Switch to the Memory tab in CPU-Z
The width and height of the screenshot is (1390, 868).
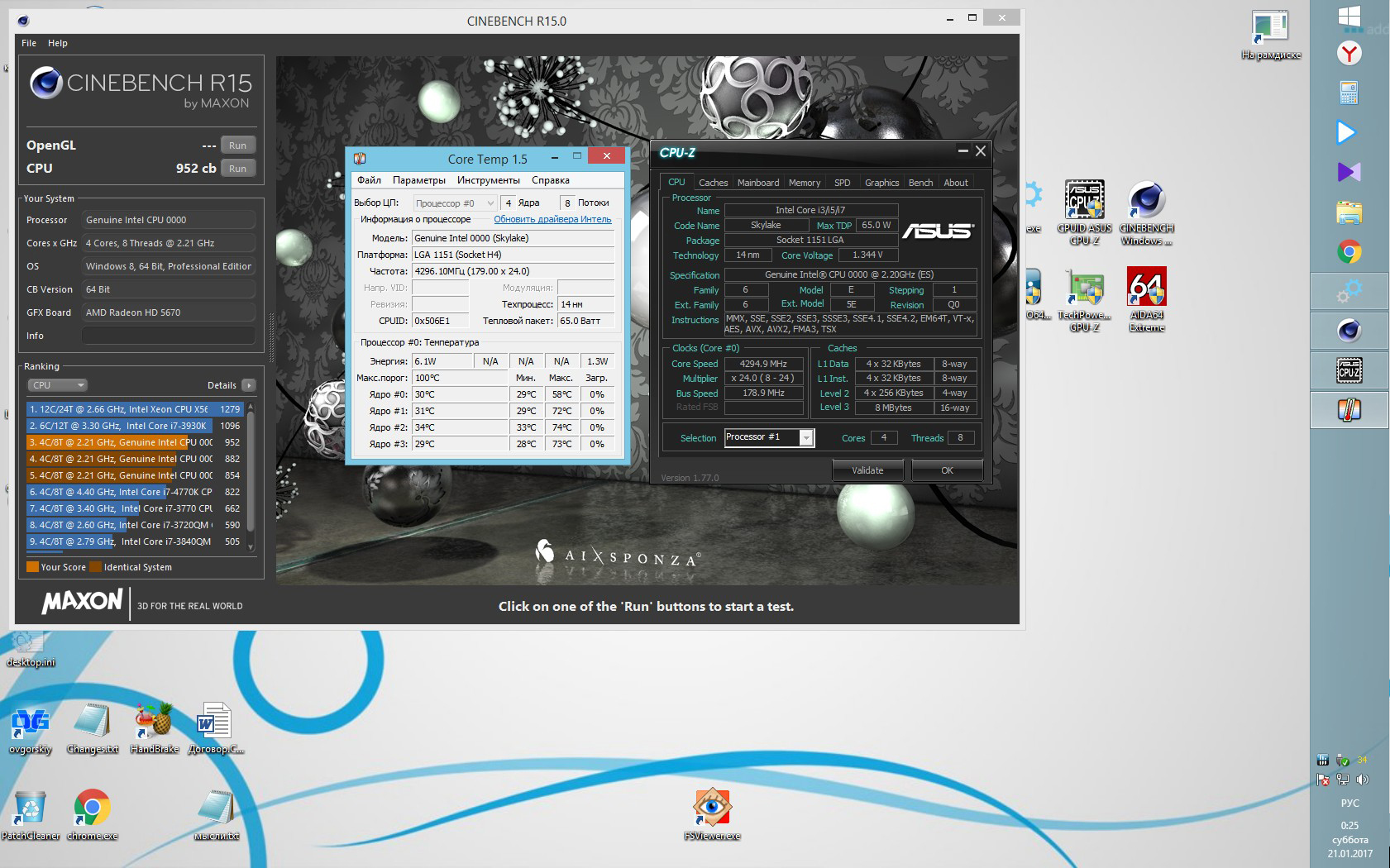coord(805,183)
